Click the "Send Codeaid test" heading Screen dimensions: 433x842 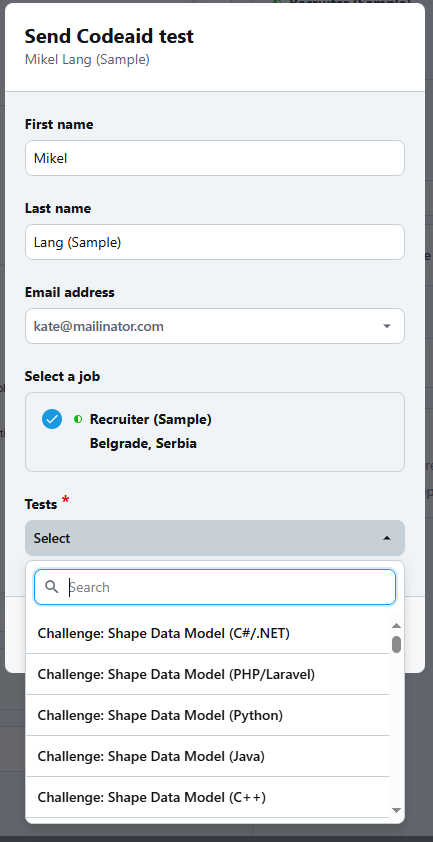[x=109, y=36]
